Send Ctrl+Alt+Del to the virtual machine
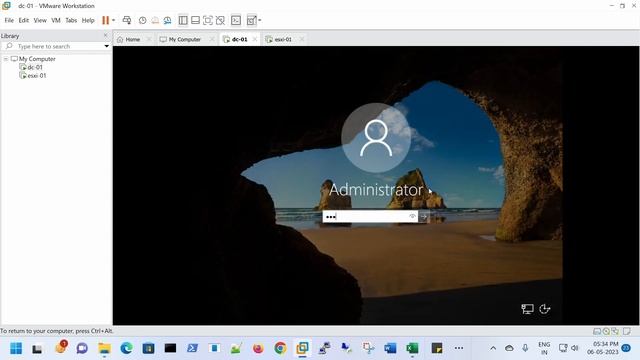Image resolution: width=640 pixels, height=360 pixels. click(x=127, y=20)
